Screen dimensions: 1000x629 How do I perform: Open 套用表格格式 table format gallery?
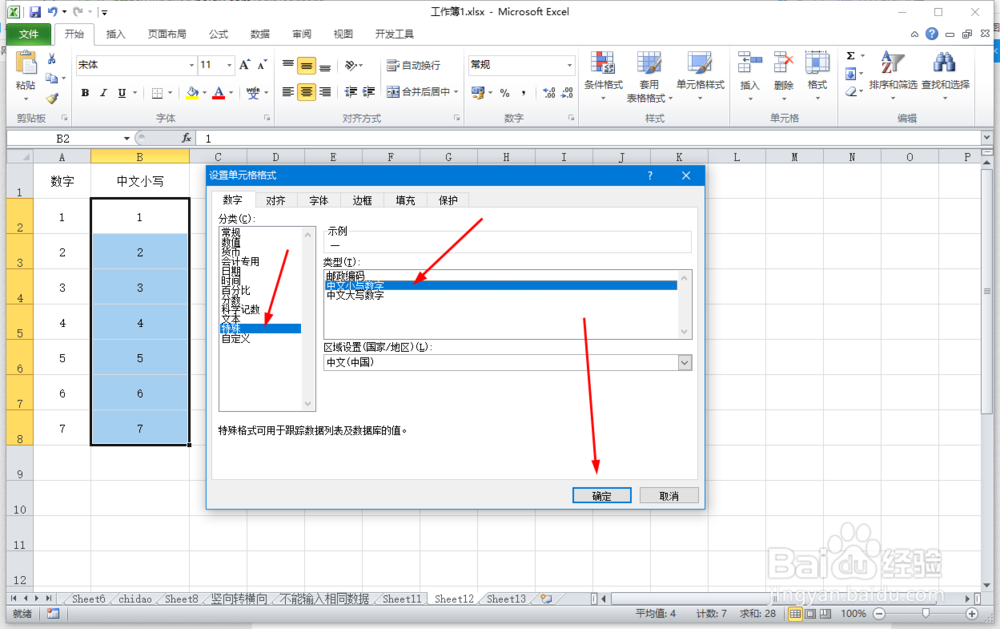[x=649, y=75]
